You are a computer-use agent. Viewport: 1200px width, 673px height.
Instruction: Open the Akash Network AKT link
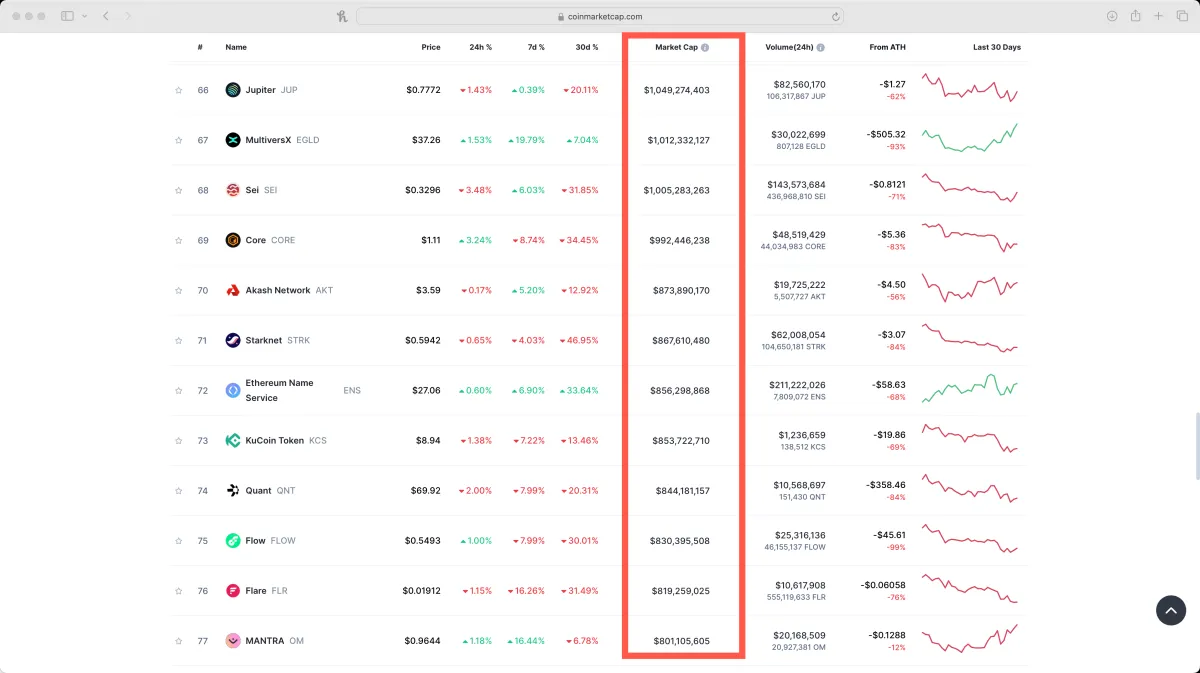pyautogui.click(x=289, y=290)
